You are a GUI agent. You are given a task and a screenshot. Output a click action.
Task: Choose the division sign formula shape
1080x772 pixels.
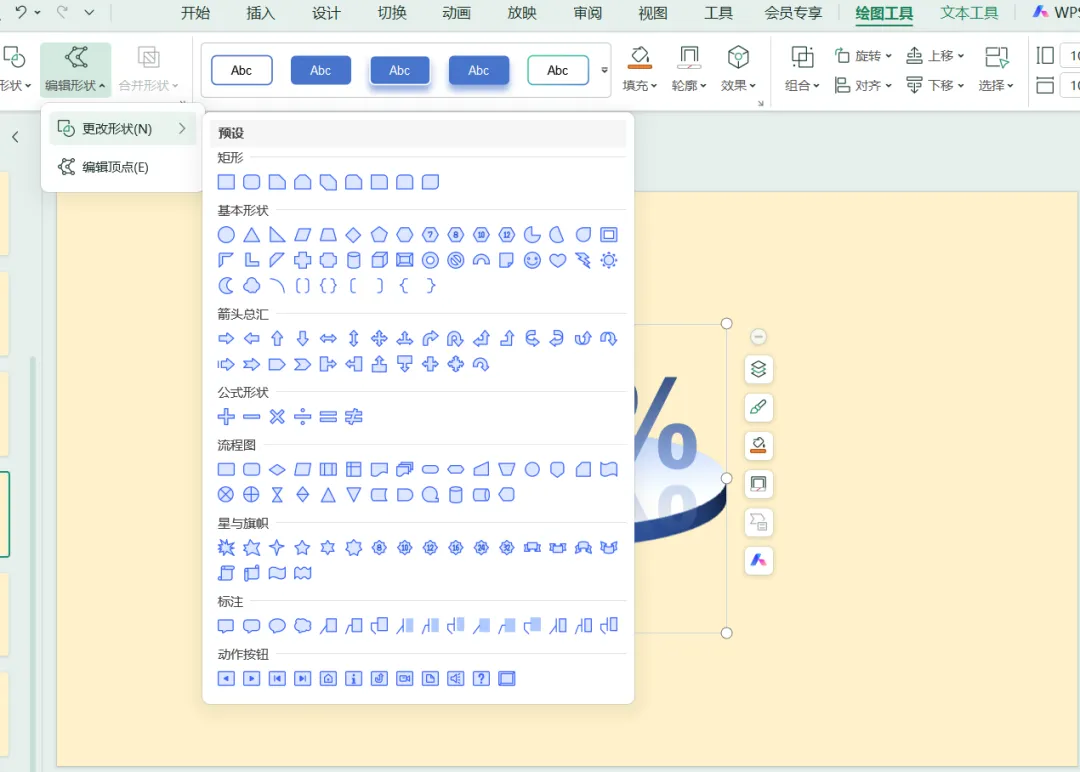(x=302, y=417)
